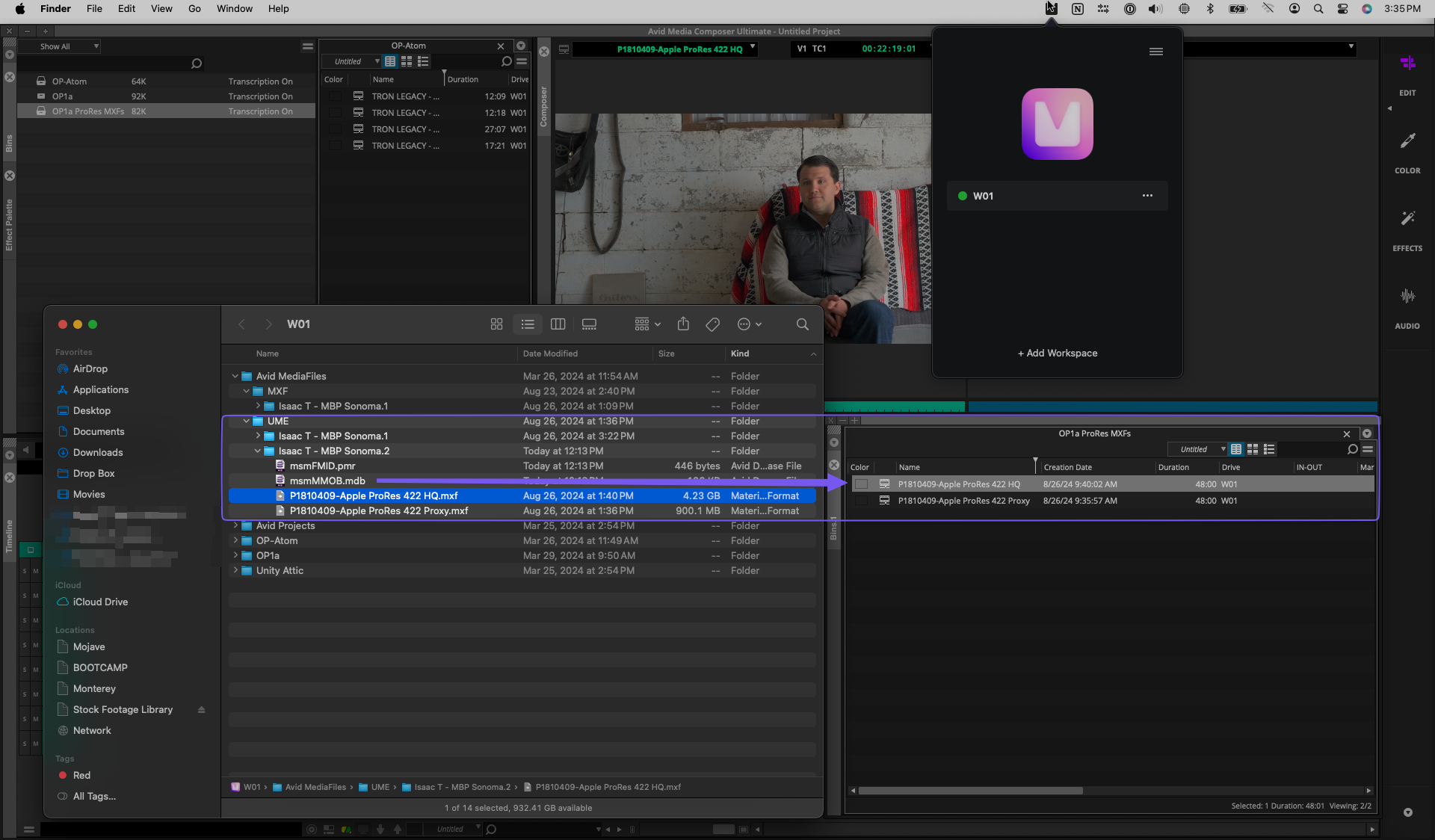Switch Finder to icon view
The width and height of the screenshot is (1435, 840).
(496, 324)
